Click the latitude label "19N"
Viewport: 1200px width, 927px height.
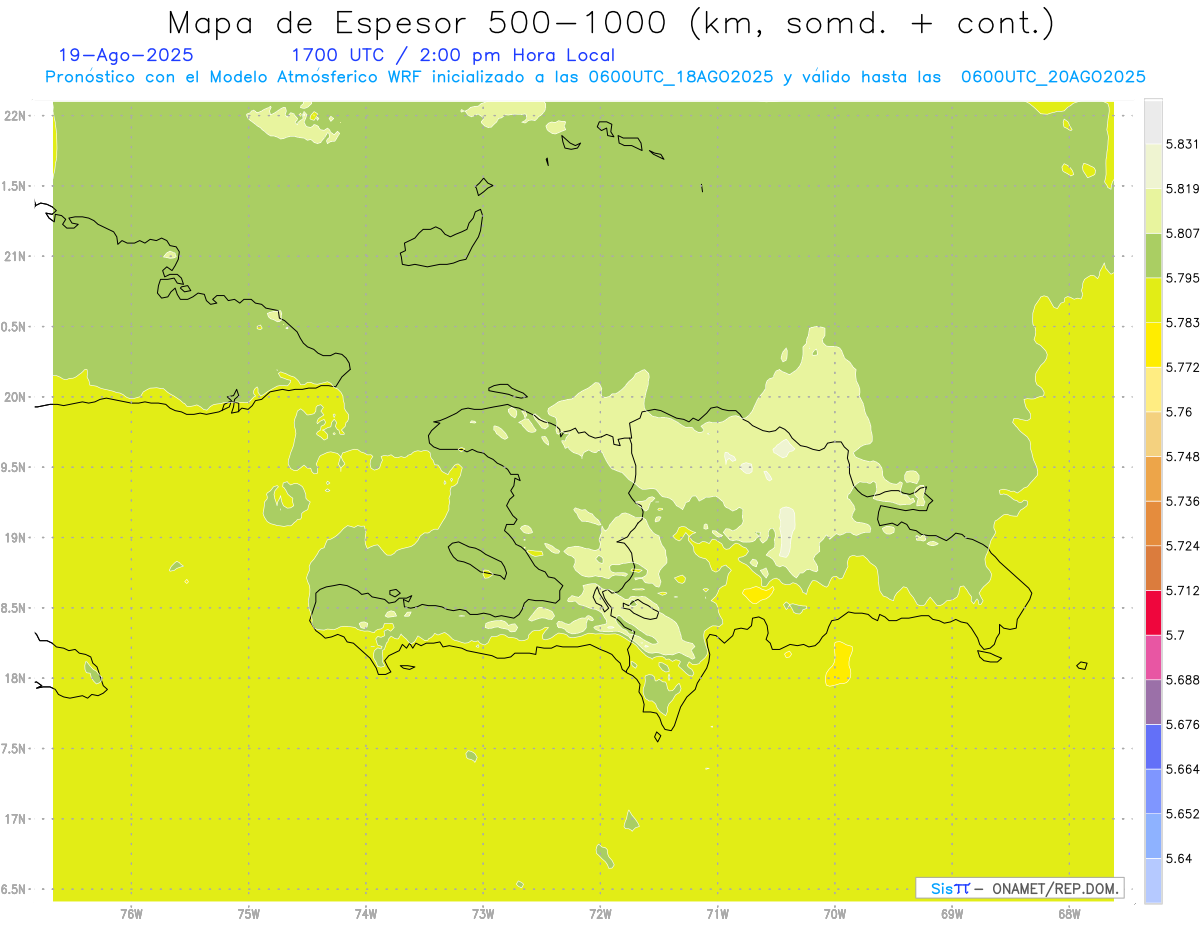[14, 538]
